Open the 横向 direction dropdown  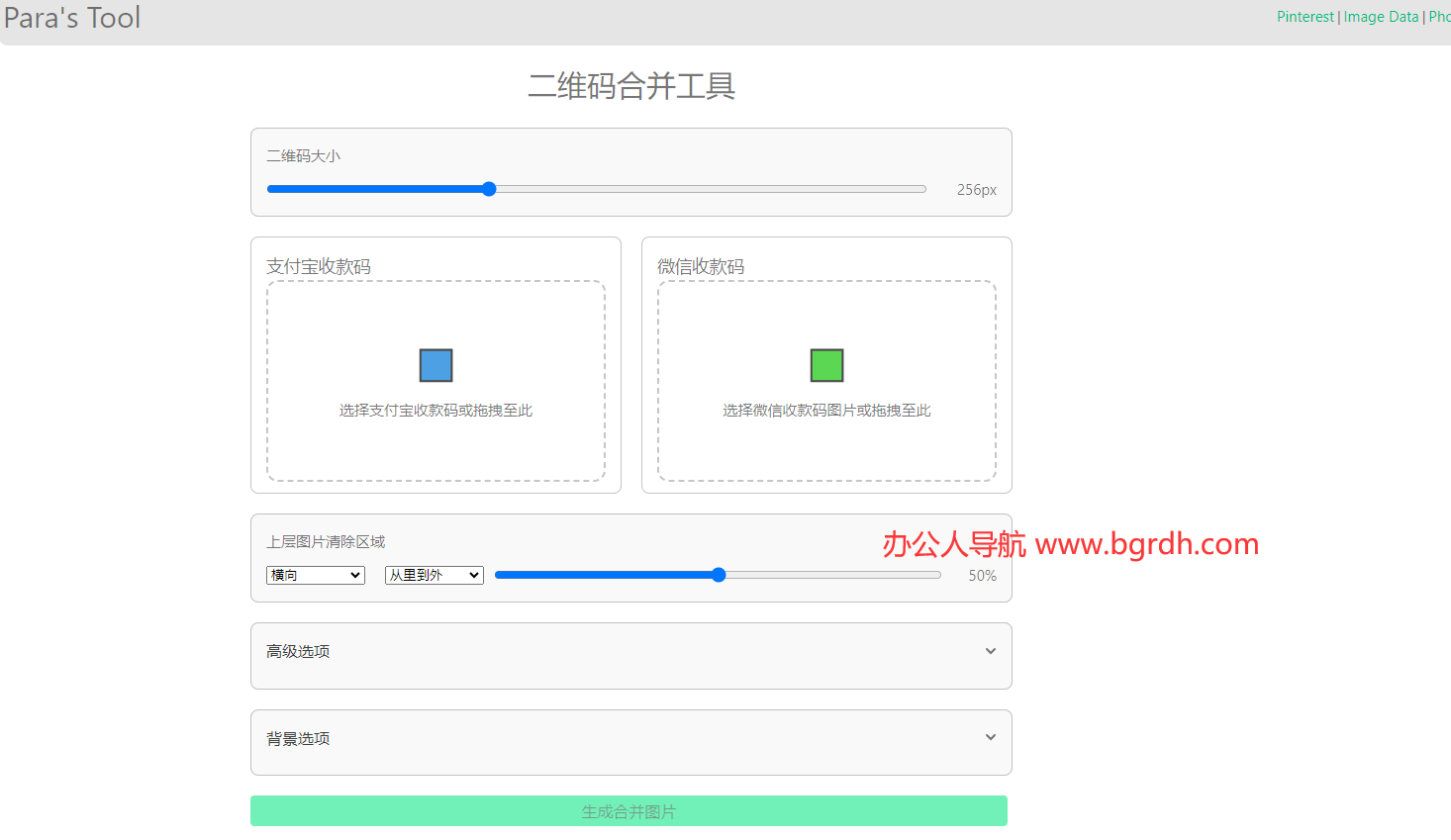(315, 575)
